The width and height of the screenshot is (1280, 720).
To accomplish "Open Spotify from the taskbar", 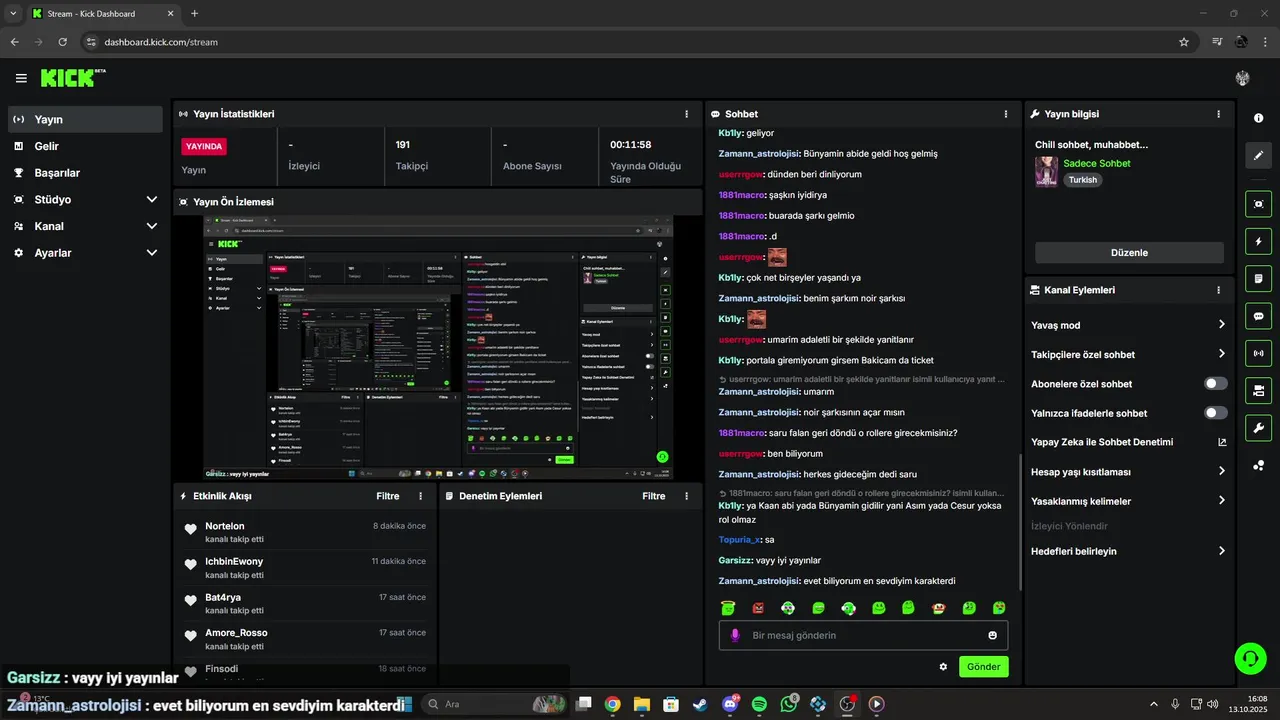I will click(759, 704).
